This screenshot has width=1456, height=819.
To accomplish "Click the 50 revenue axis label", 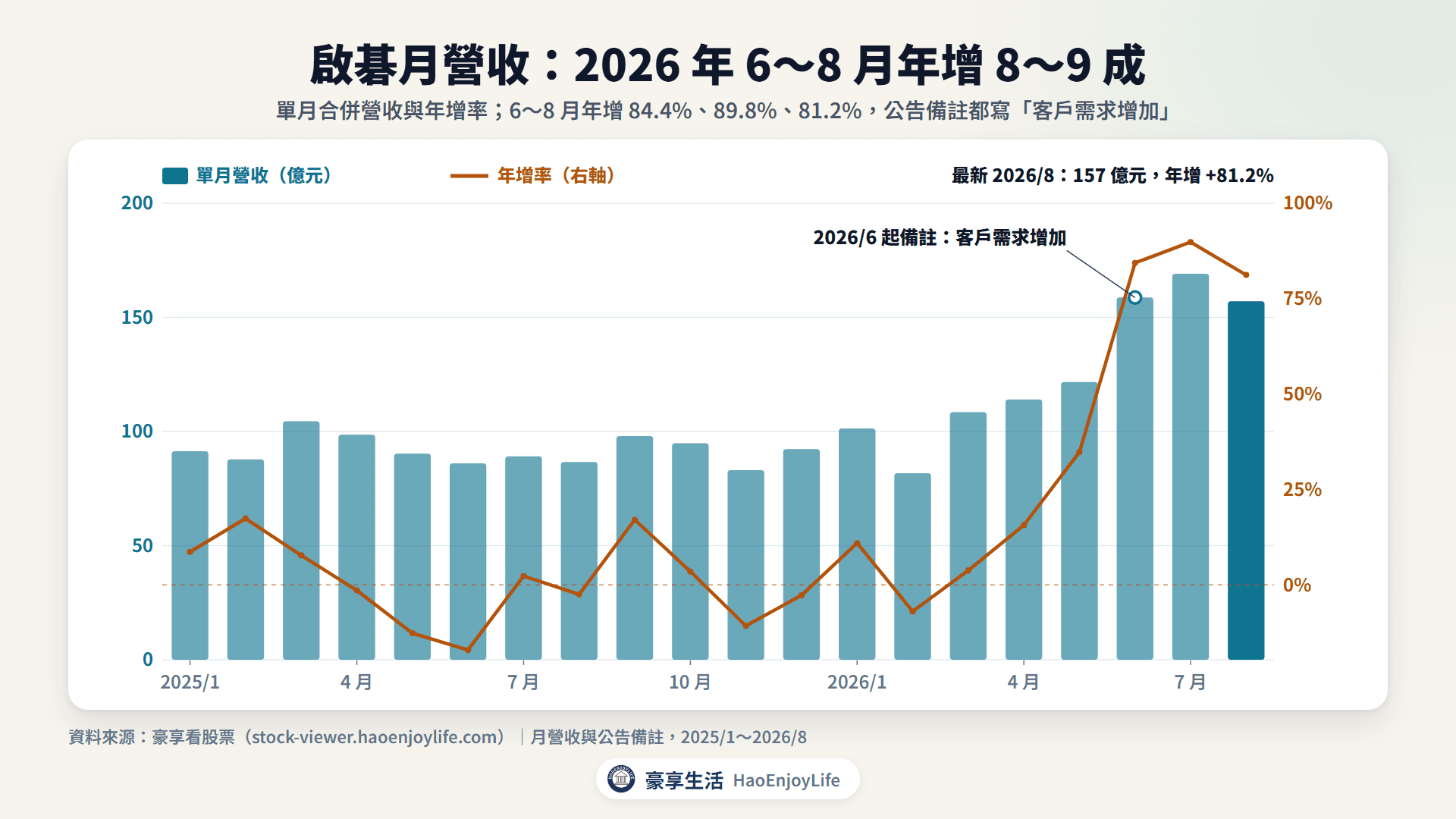I will [143, 546].
